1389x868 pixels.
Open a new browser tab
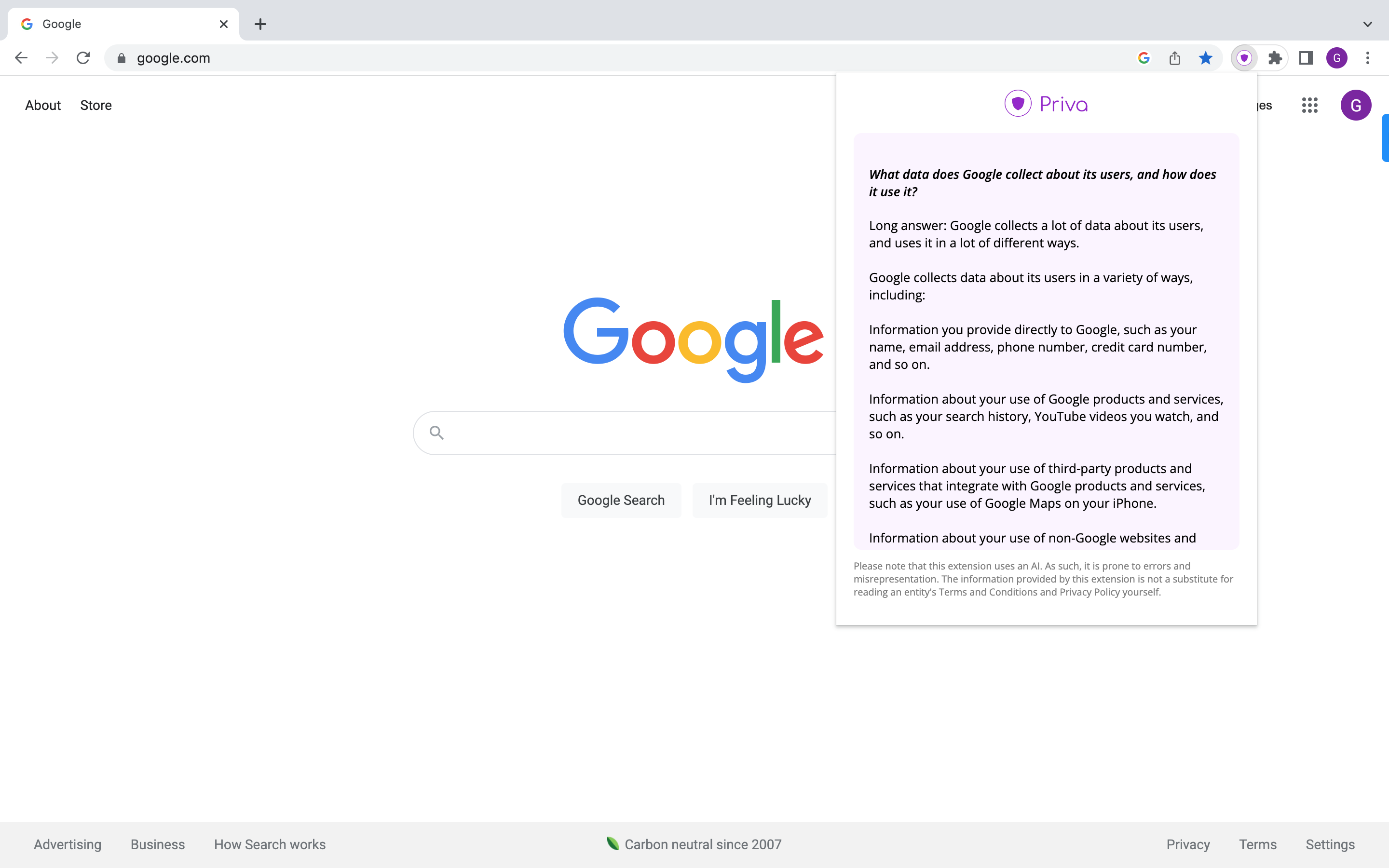pos(260,24)
